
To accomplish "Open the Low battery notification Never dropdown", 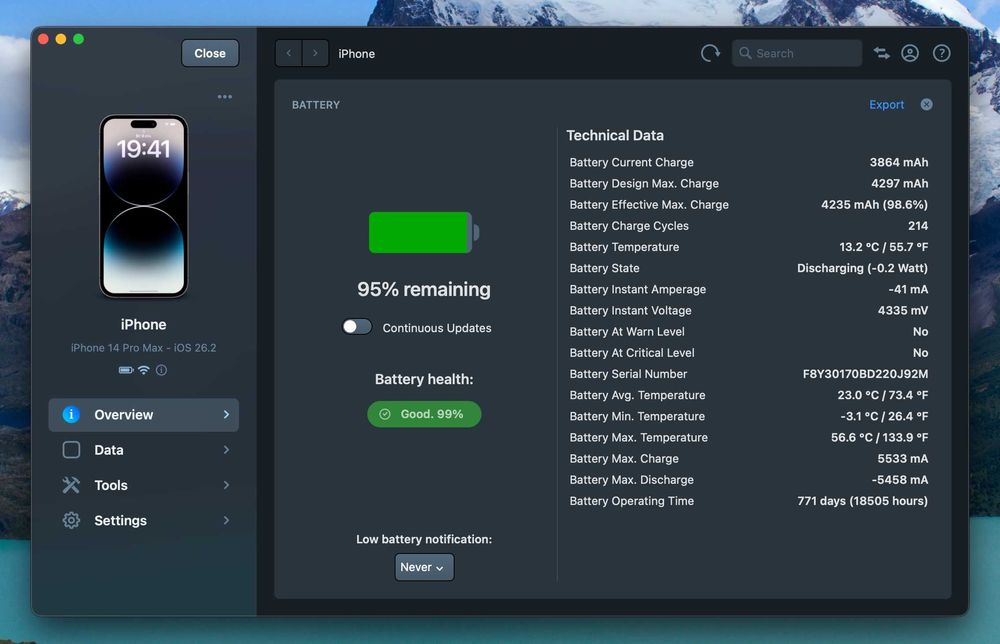I will pos(424,567).
